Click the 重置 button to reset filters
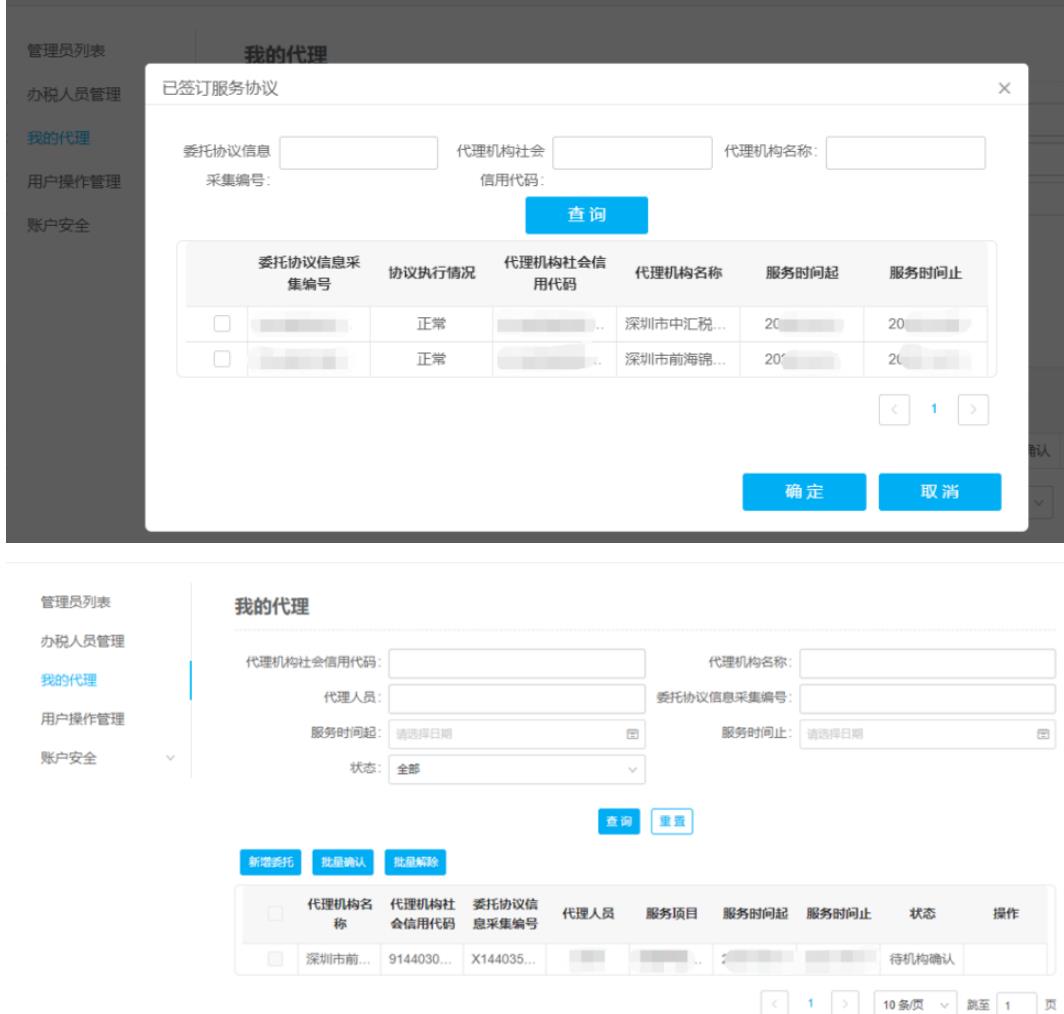This screenshot has height=1014, width=1064. (672, 820)
